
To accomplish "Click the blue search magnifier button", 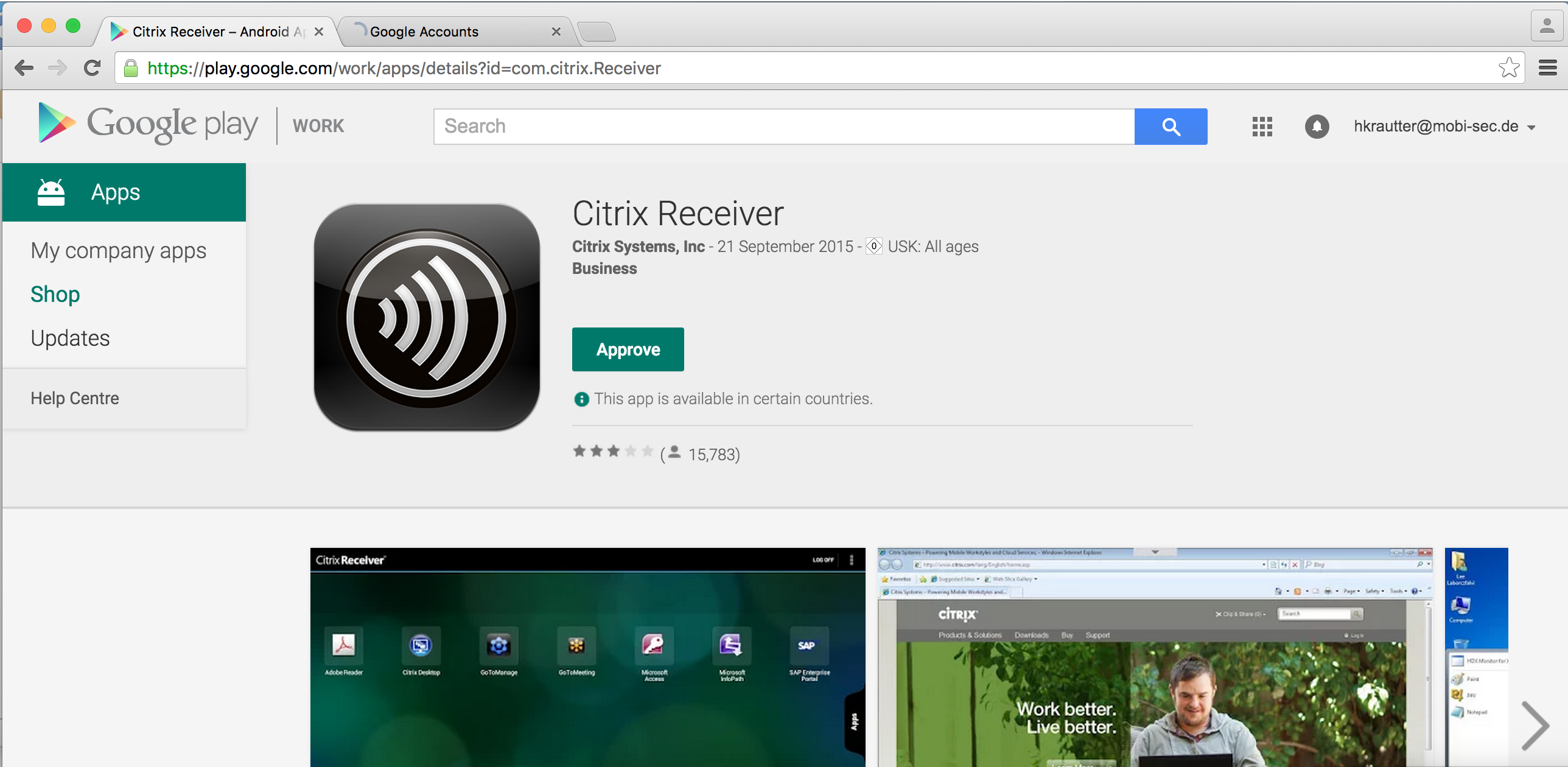I will (x=1170, y=127).
